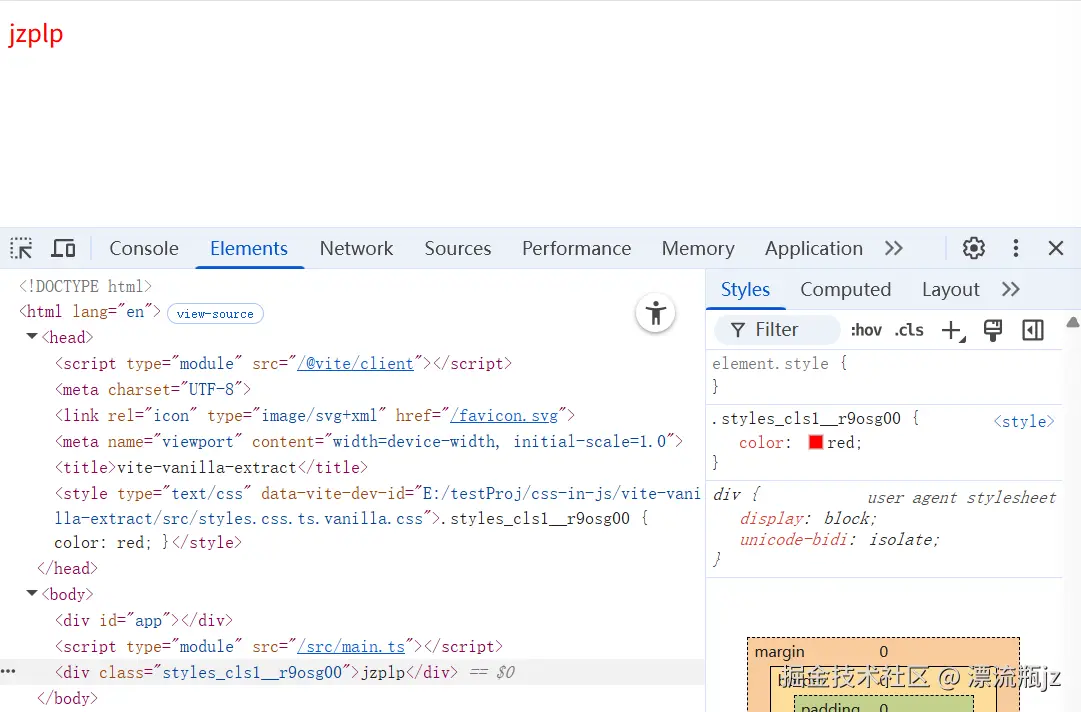Image resolution: width=1081 pixels, height=712 pixels.
Task: Click the accessibility overlay icon on the page
Action: pos(655,313)
